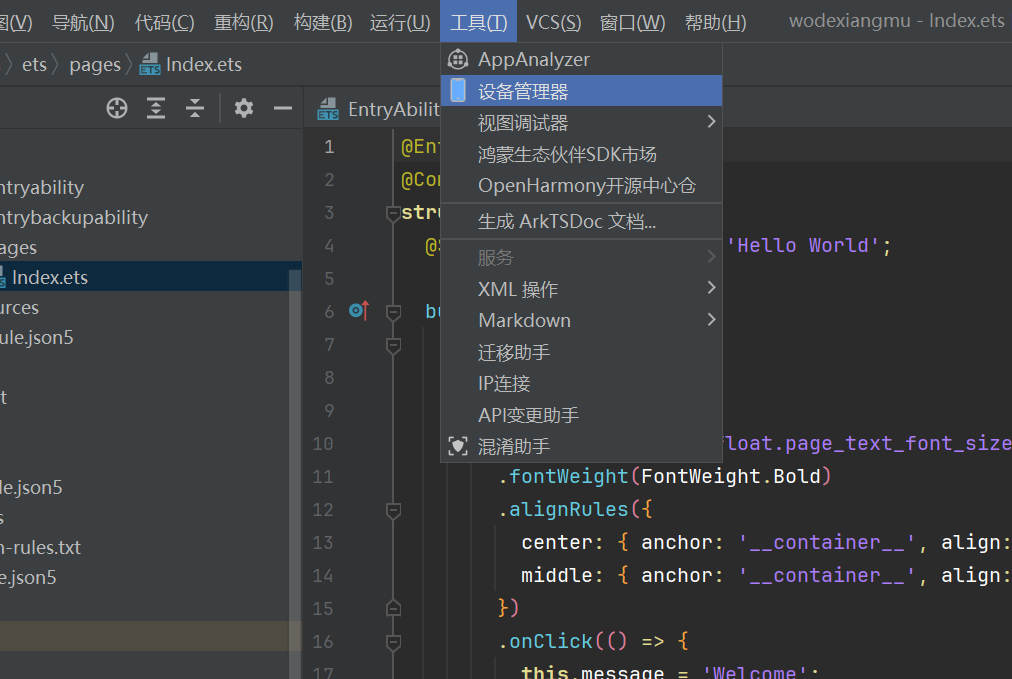Select the entryability folder in tree
This screenshot has height=679, width=1012.
coord(42,187)
